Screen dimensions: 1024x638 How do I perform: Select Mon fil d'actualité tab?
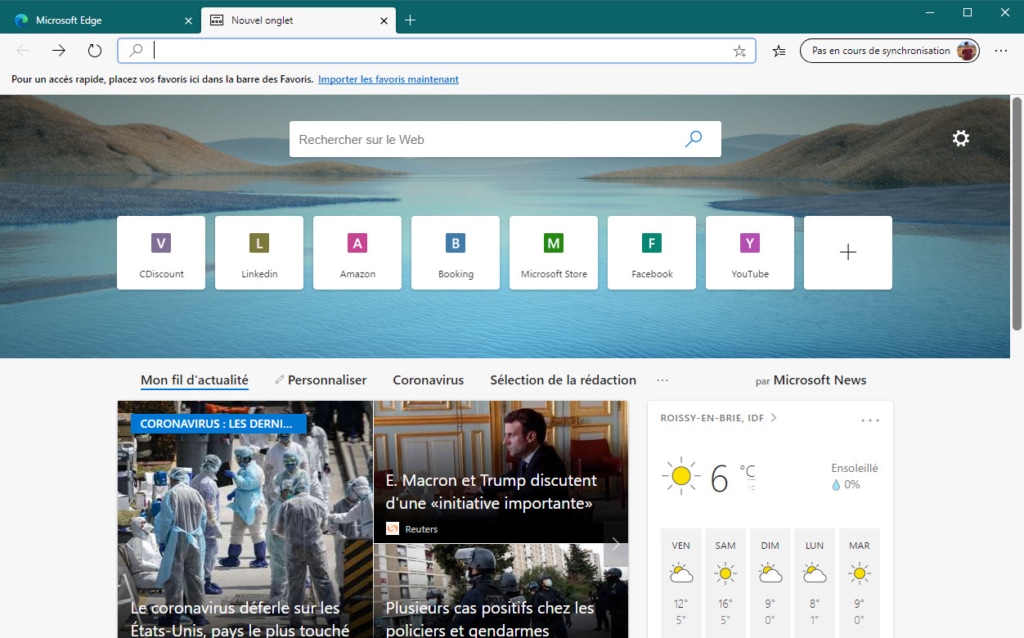195,380
